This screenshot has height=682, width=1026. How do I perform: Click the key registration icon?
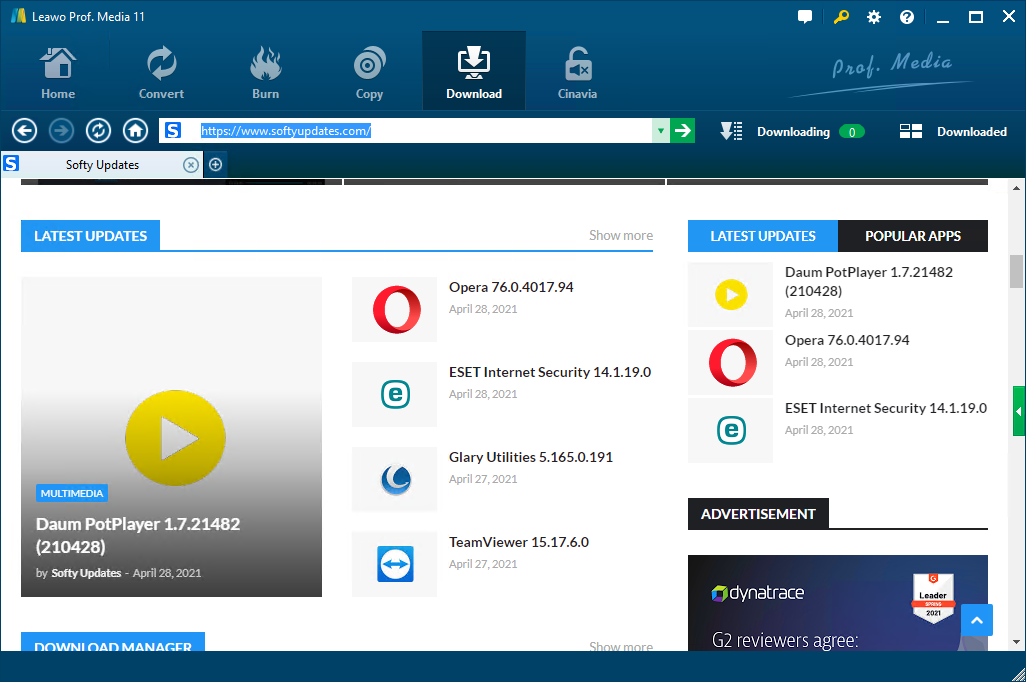841,17
